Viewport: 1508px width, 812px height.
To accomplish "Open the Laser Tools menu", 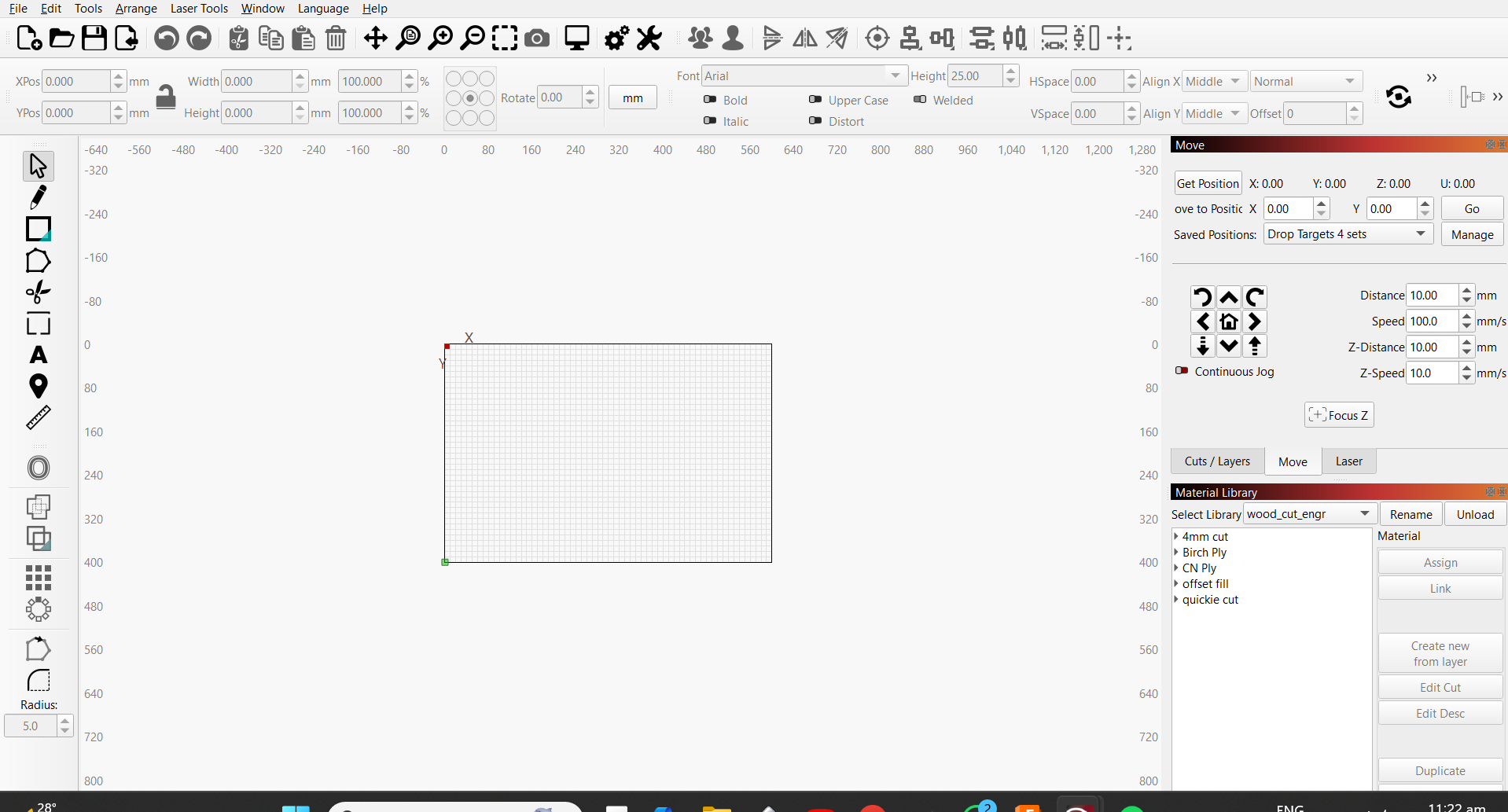I will point(199,9).
